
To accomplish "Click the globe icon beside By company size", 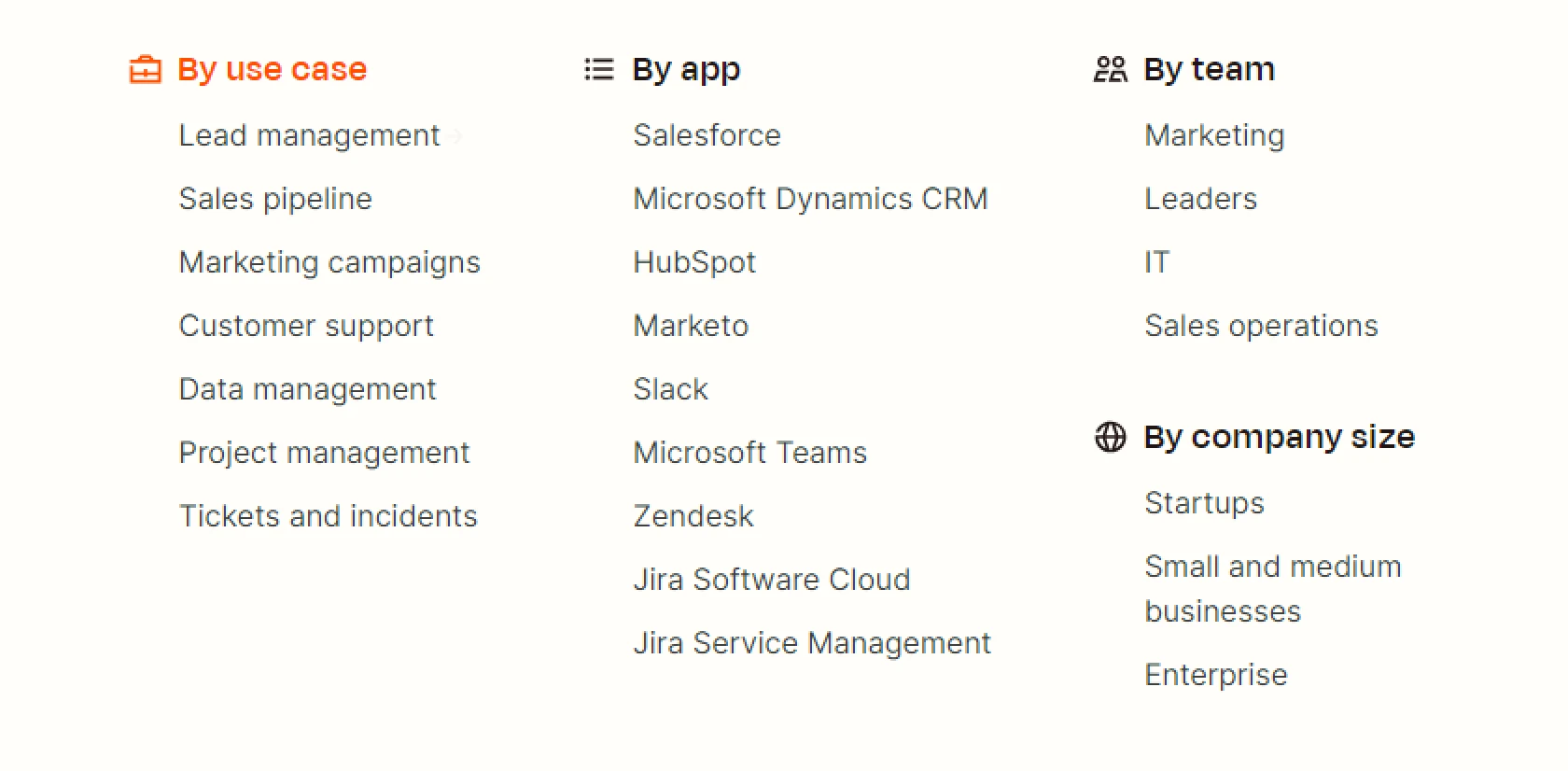I will coord(1110,437).
